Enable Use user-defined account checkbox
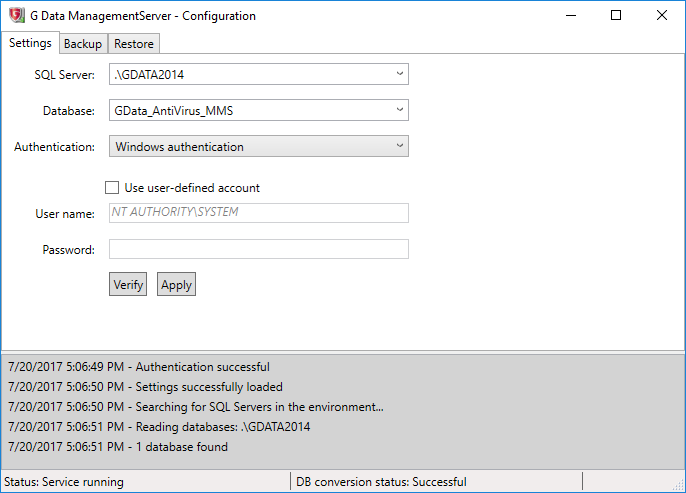The width and height of the screenshot is (686, 493). 112,188
